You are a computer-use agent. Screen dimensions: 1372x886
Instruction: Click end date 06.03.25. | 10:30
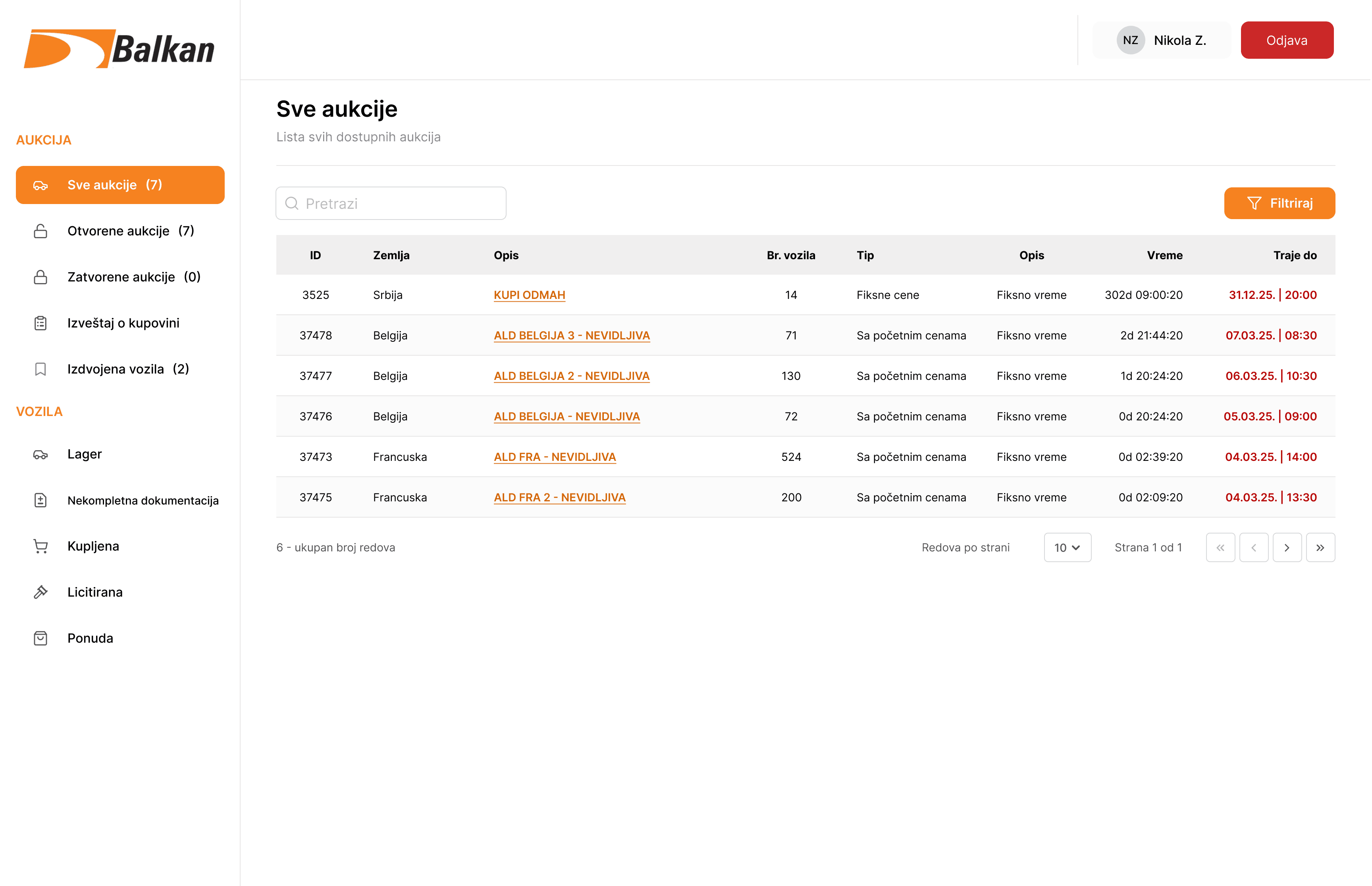pyautogui.click(x=1271, y=376)
